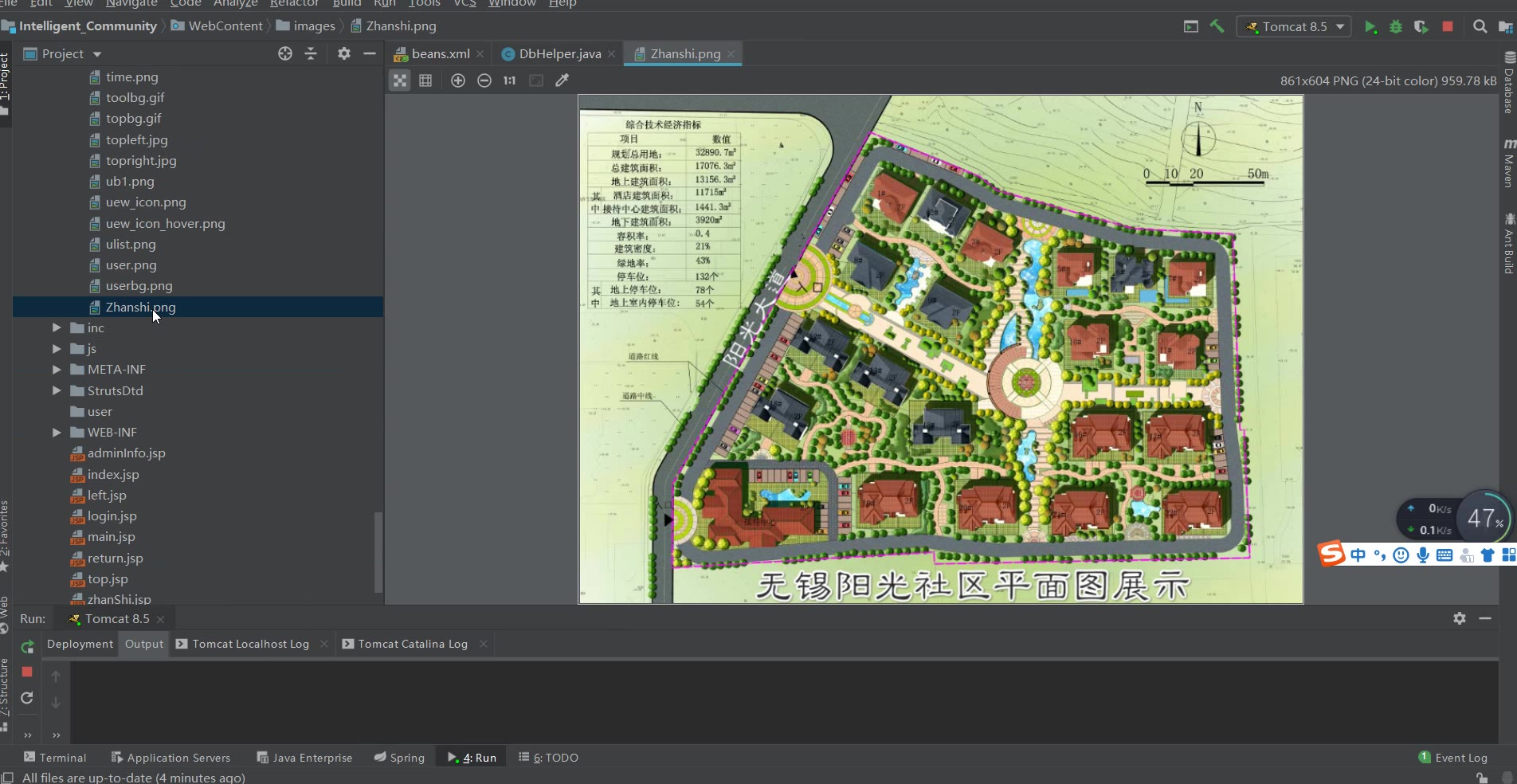Open Java Enterprise tool window
This screenshot has height=784, width=1517.
304,758
